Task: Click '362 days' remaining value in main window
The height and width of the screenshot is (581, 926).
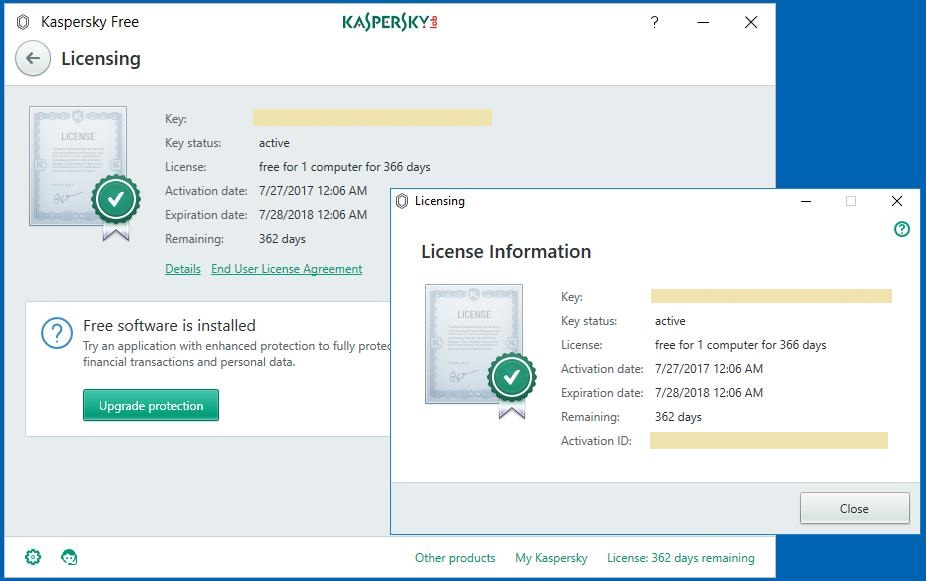Action: [282, 239]
